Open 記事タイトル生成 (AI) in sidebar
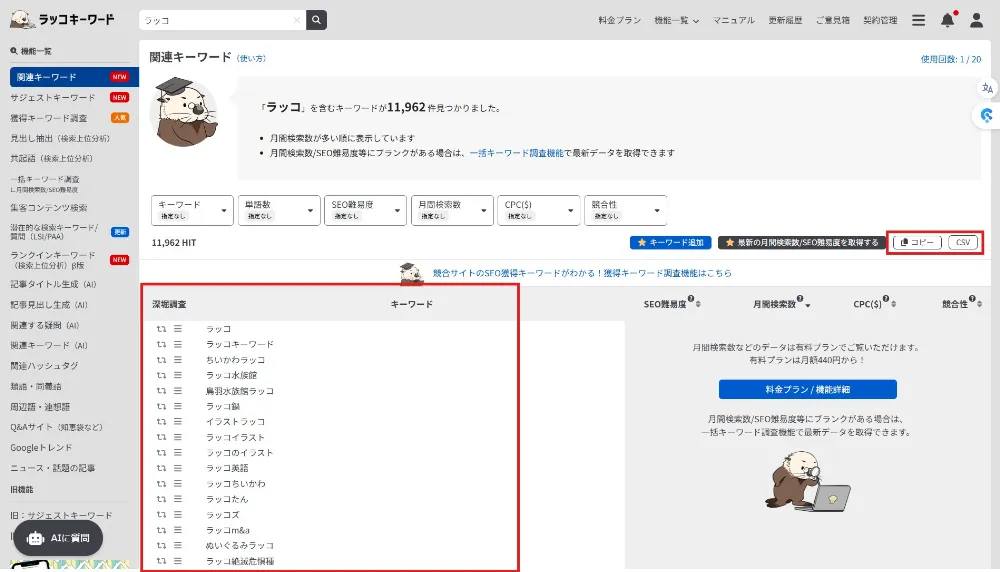Screen dimensions: 1000x572 click(54, 284)
